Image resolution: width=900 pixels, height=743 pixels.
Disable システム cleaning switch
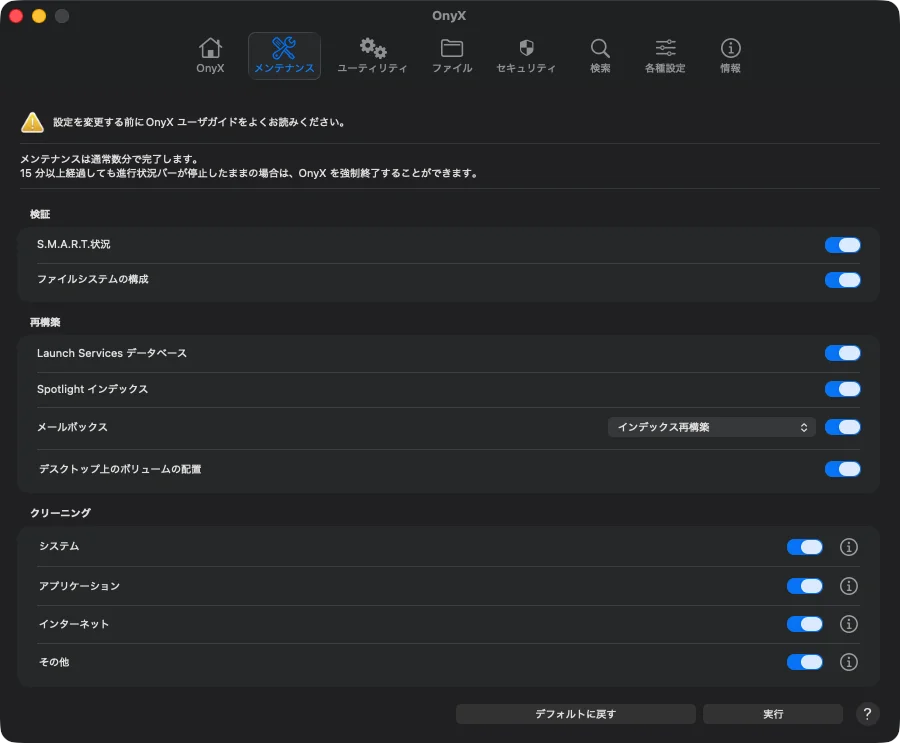[x=804, y=547]
